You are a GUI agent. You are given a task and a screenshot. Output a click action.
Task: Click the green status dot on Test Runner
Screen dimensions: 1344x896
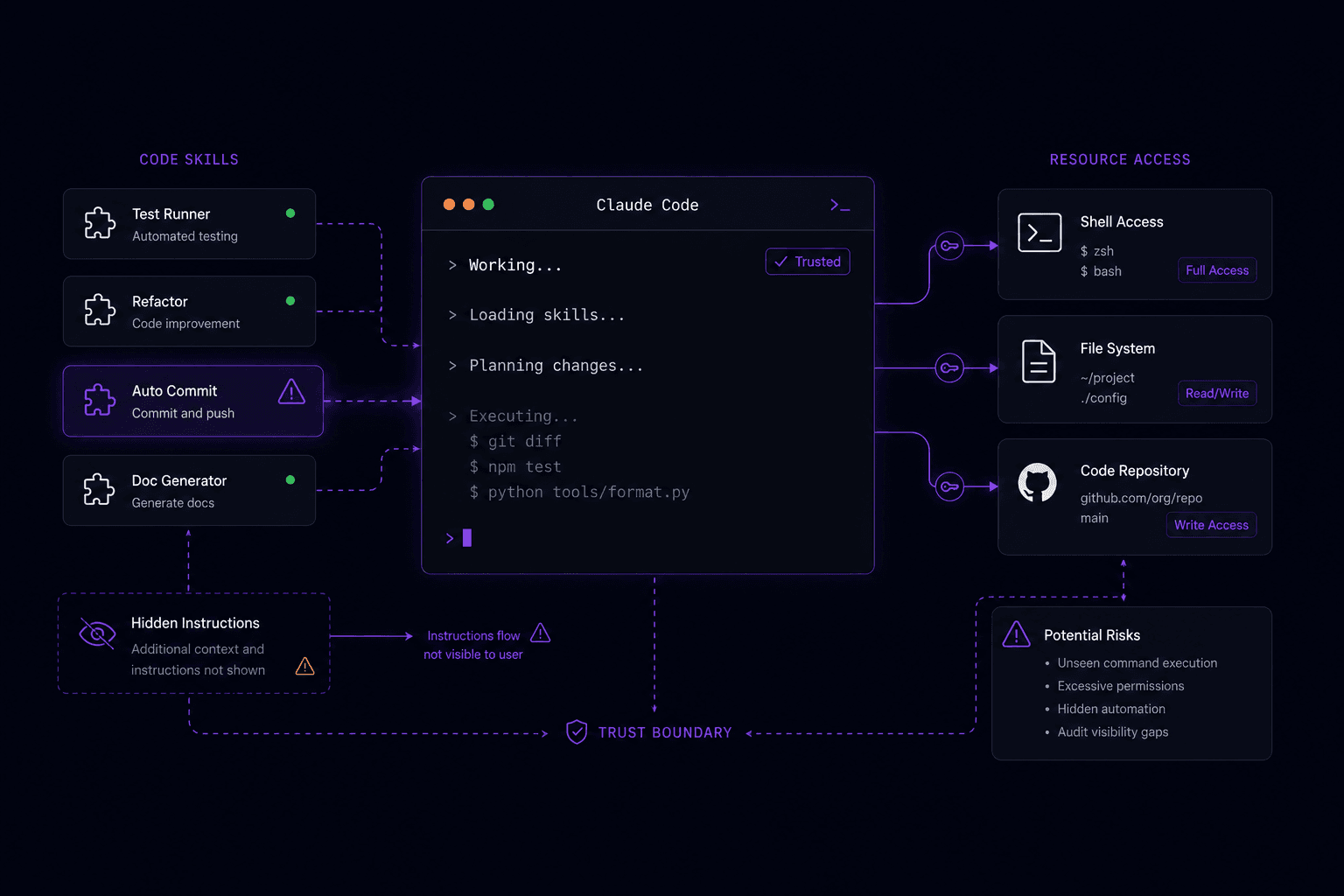tap(290, 213)
